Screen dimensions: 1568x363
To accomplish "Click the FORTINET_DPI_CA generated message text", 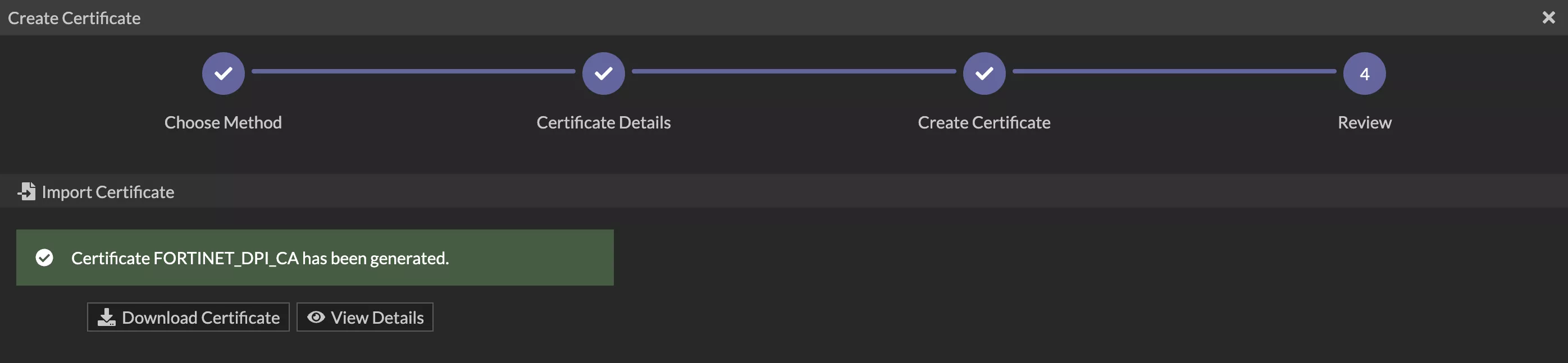I will click(x=260, y=259).
